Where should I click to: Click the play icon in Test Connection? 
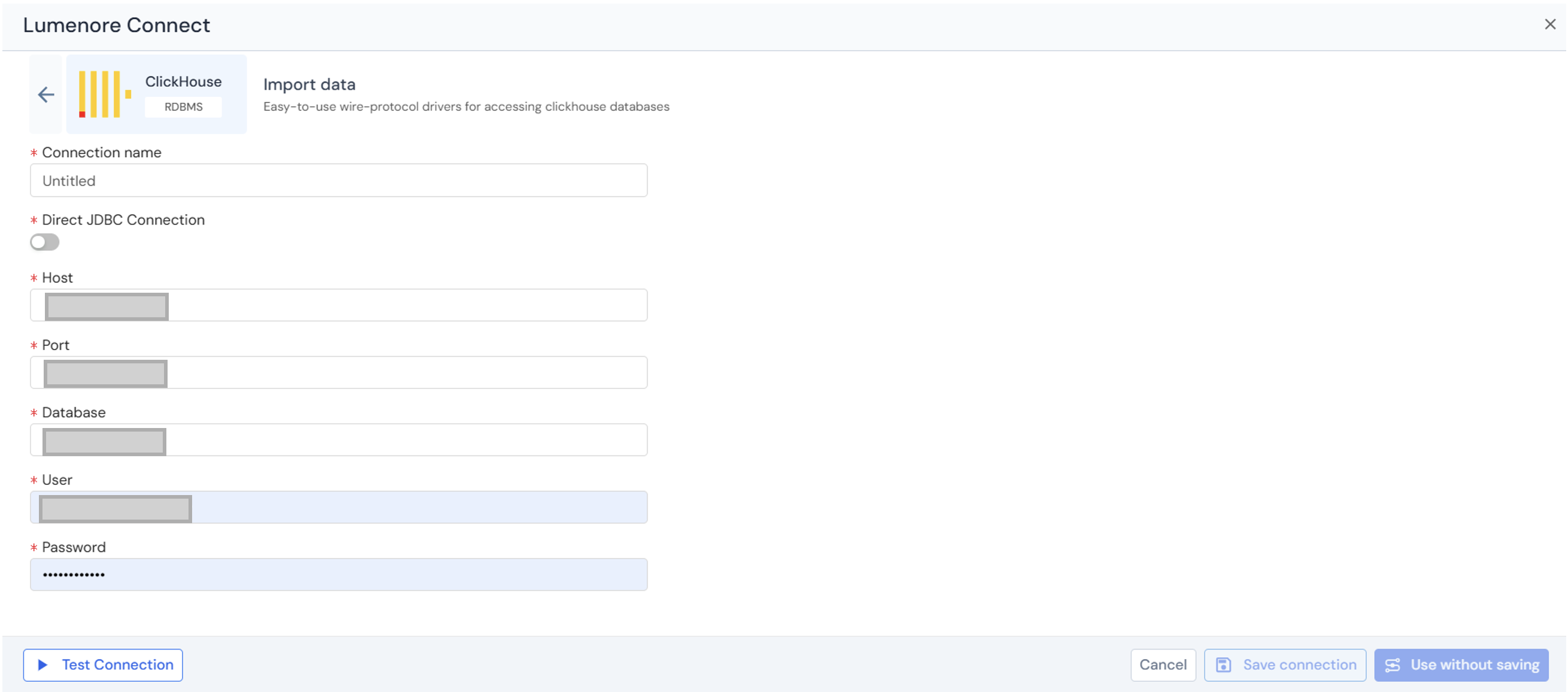pos(42,664)
